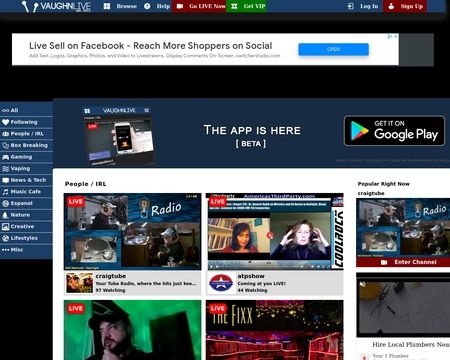Open the Browse grid icon
This screenshot has height=360, width=450.
[107, 6]
